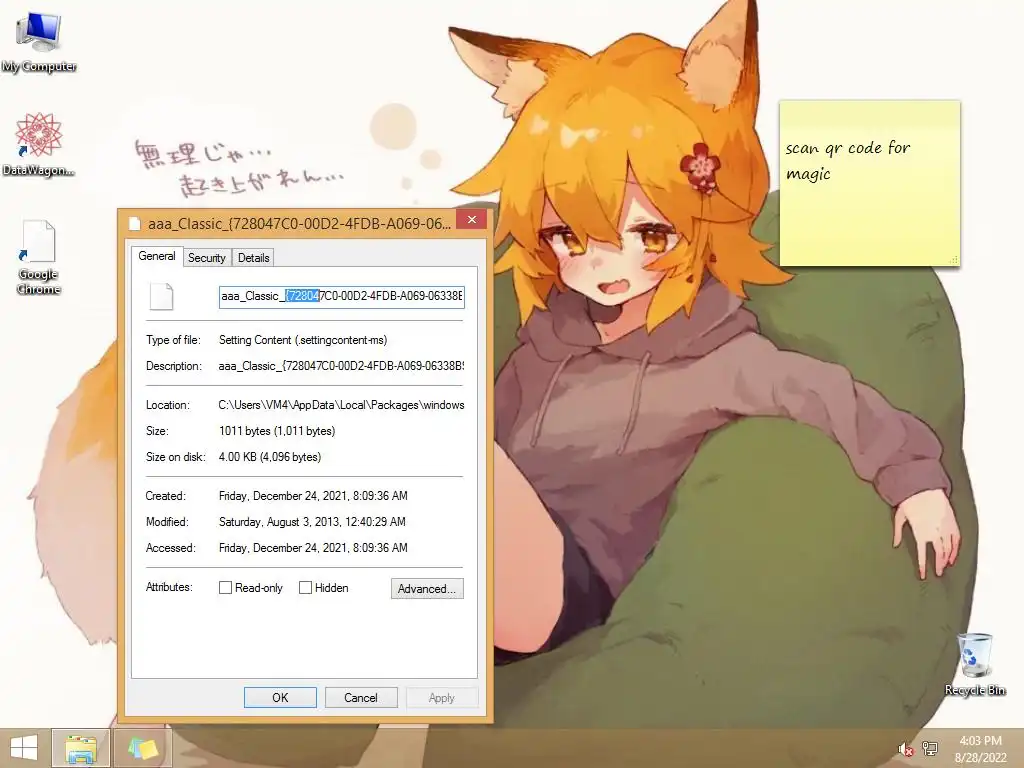Enable the Hidden attribute checkbox
The width and height of the screenshot is (1024, 768).
coord(305,588)
